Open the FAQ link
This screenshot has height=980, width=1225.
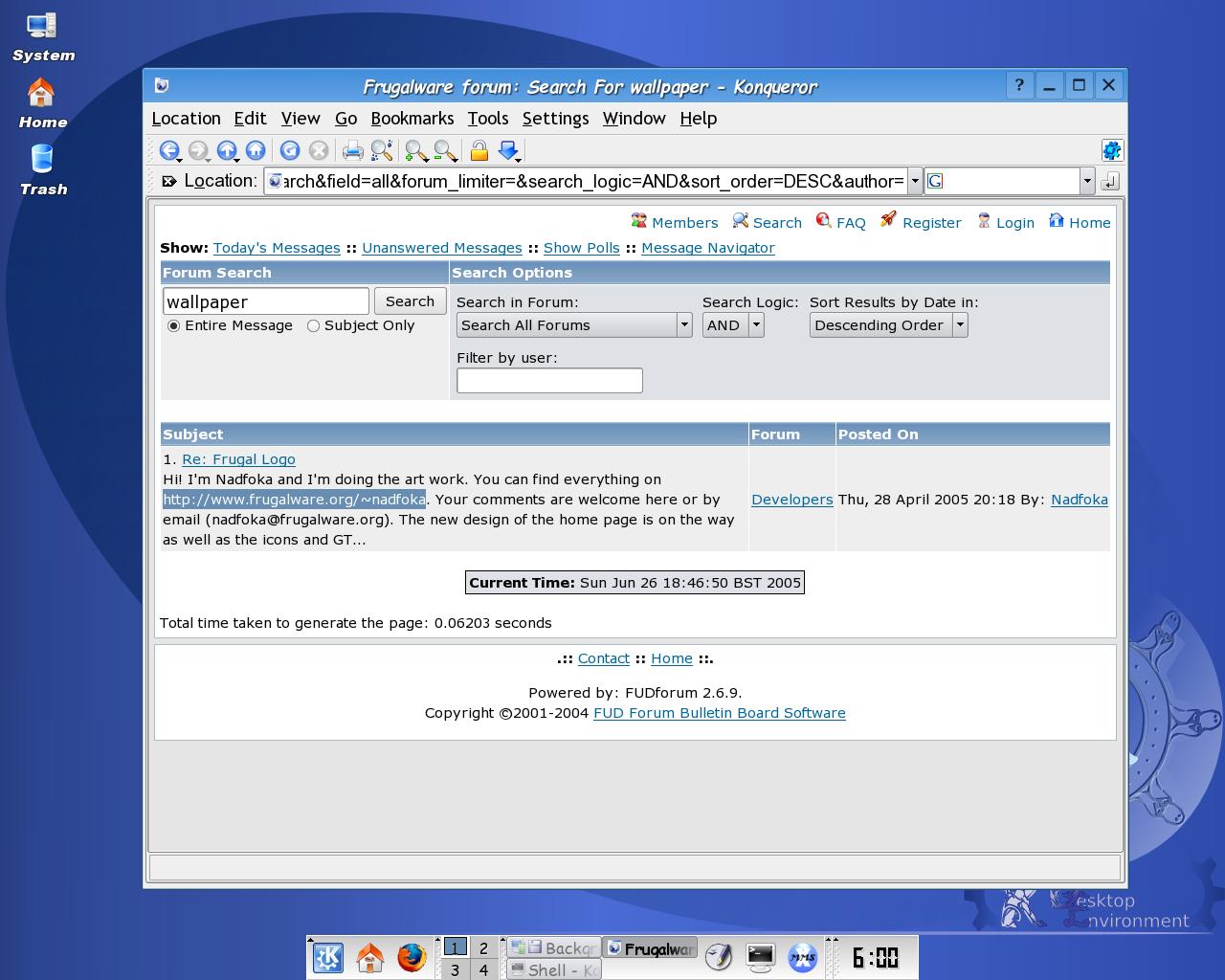point(851,223)
